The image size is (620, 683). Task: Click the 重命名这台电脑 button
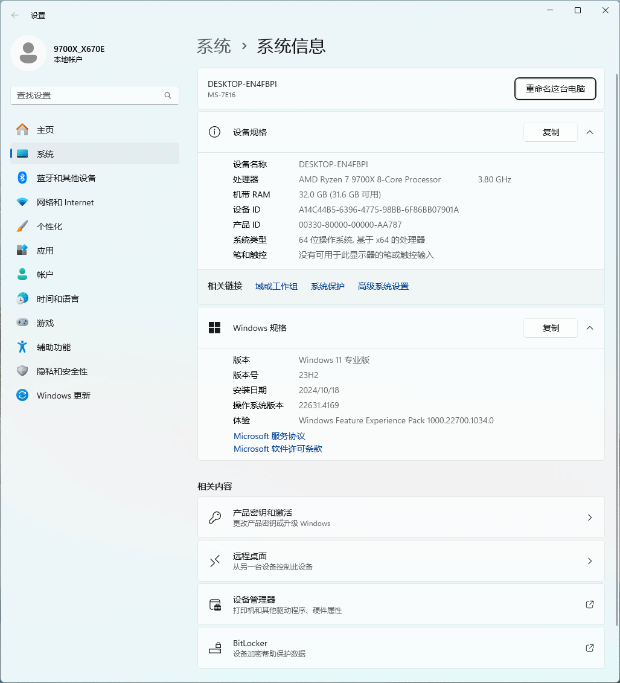pyautogui.click(x=555, y=88)
